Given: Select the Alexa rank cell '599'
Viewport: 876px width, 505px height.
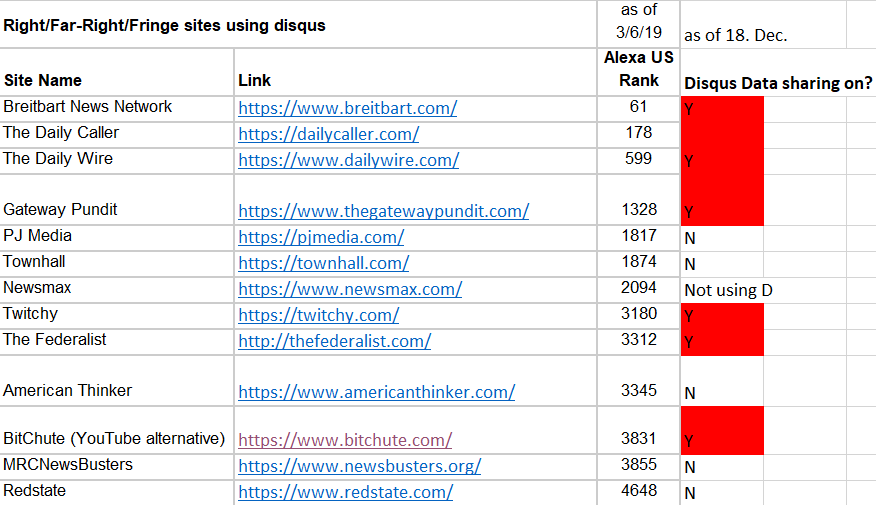Looking at the screenshot, I should tap(639, 161).
